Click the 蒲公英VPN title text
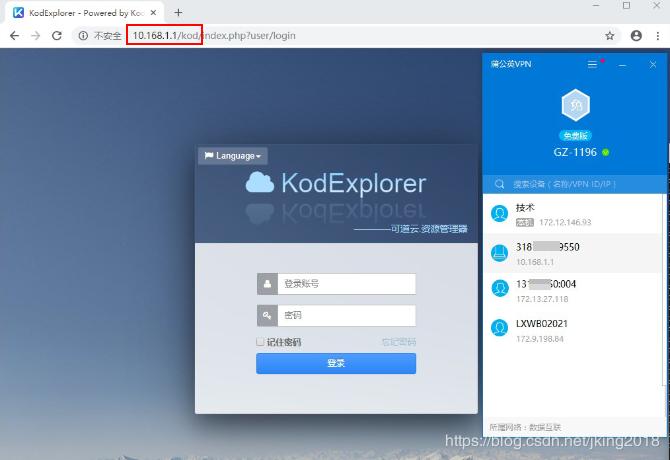This screenshot has width=670, height=460. (511, 64)
